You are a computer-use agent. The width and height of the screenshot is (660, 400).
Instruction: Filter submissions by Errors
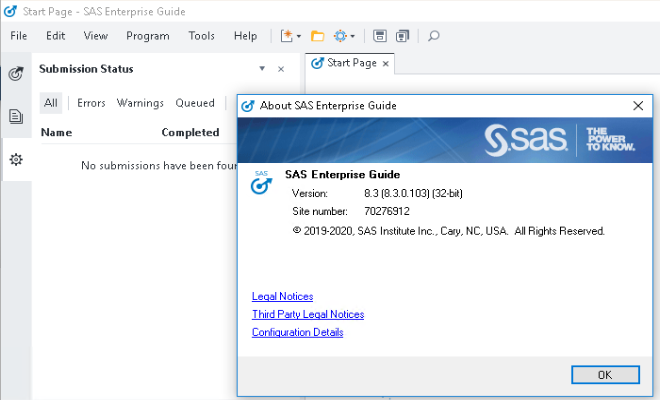point(91,103)
